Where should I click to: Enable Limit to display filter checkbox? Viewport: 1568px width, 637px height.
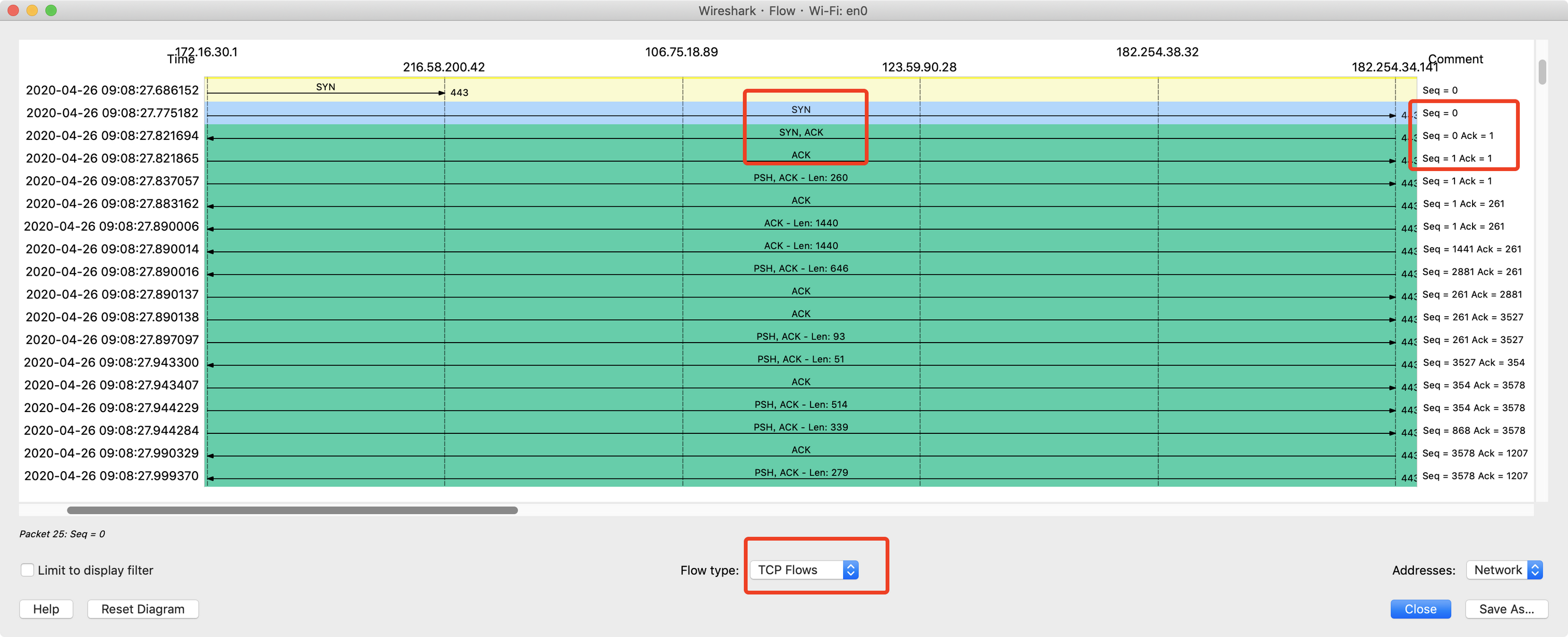coord(27,570)
